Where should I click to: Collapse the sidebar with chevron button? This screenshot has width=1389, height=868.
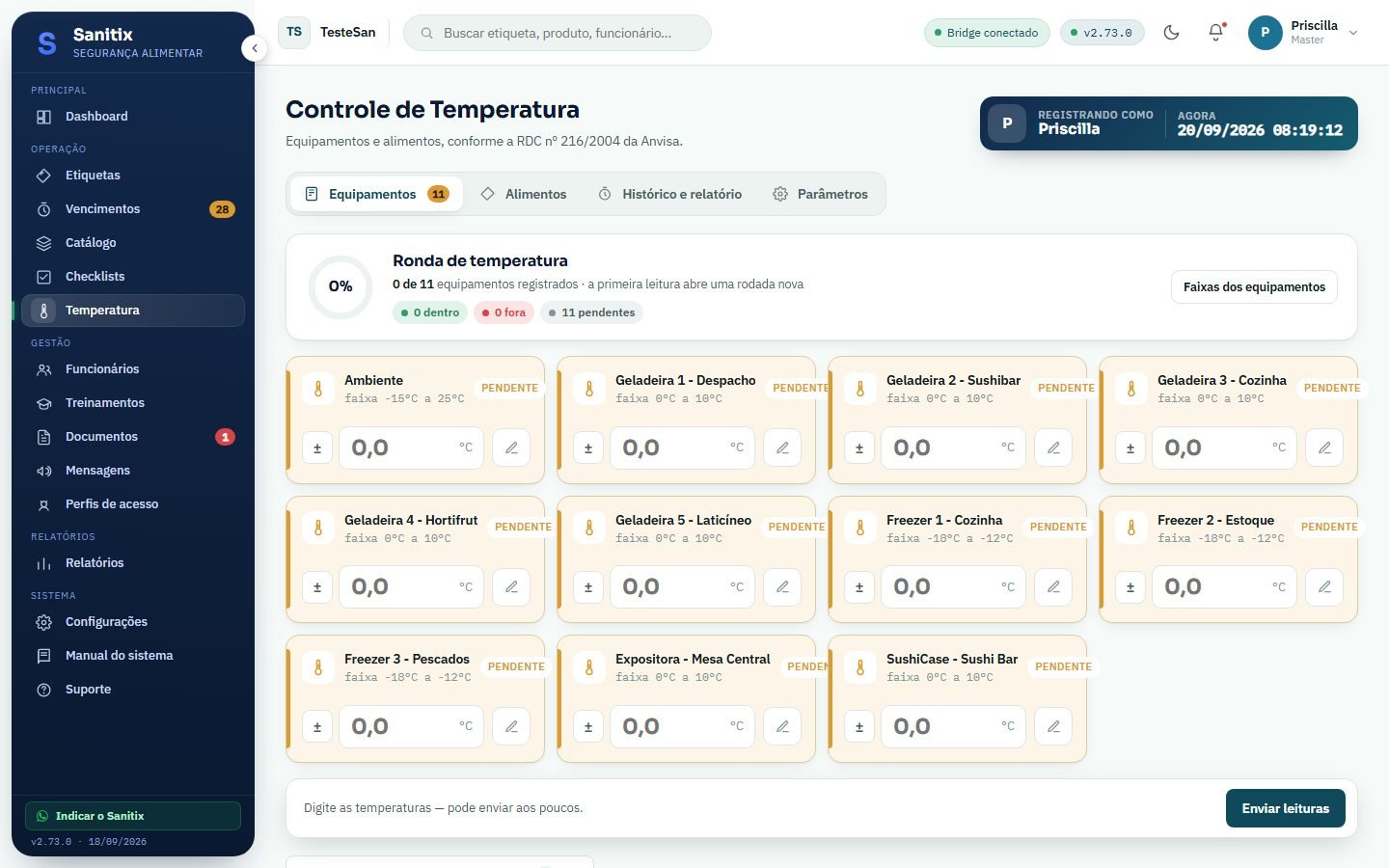pyautogui.click(x=255, y=48)
